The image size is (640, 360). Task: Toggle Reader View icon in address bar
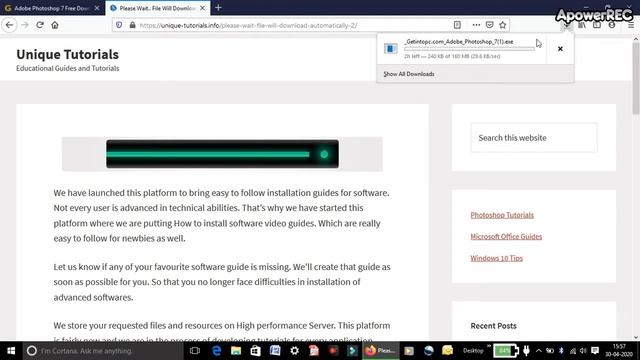click(x=457, y=25)
